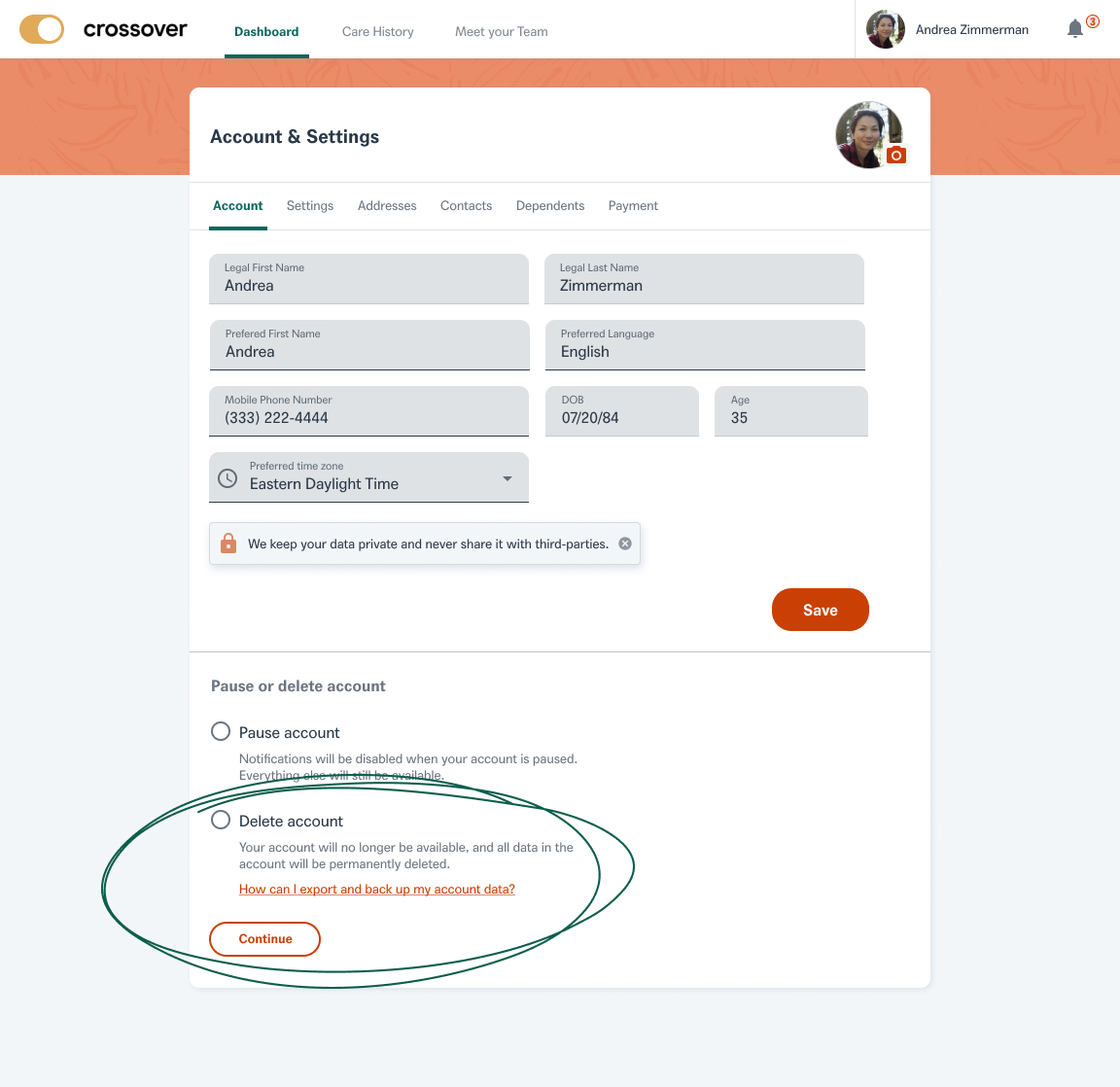
Task: Click the camera icon on profile photo
Action: (x=895, y=155)
